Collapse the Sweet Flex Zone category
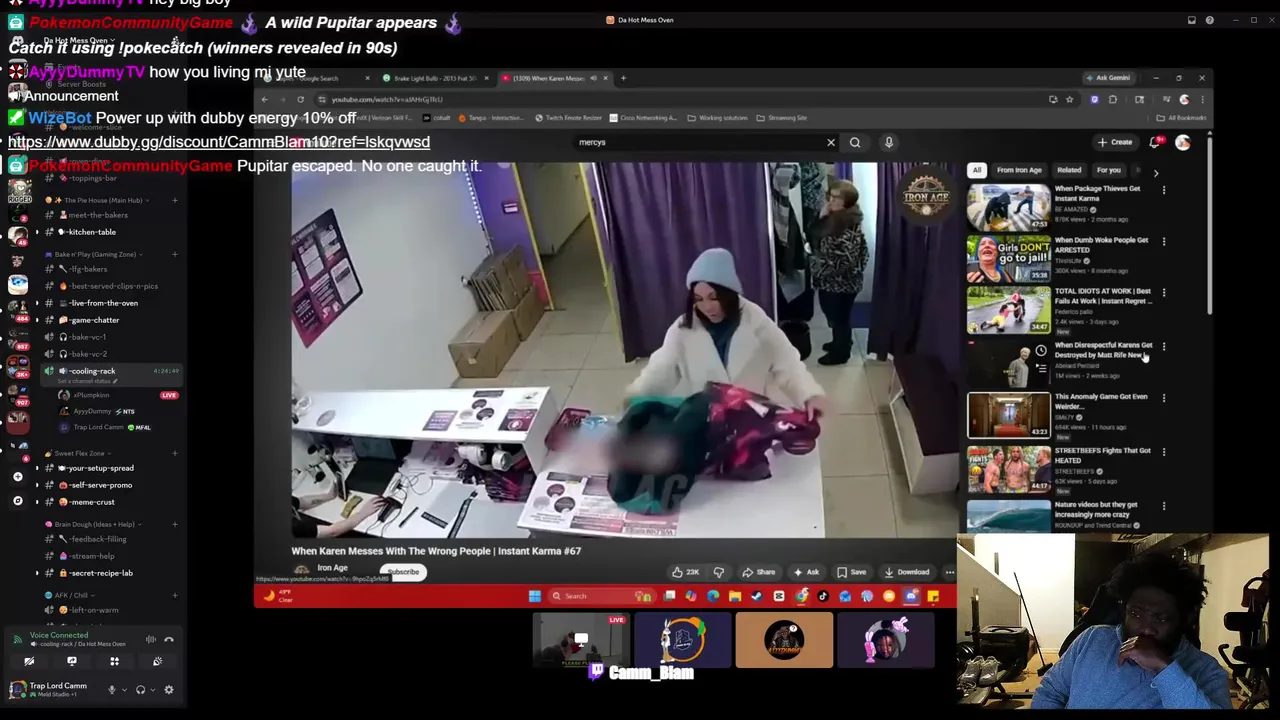The height and width of the screenshot is (720, 1280). click(x=80, y=453)
